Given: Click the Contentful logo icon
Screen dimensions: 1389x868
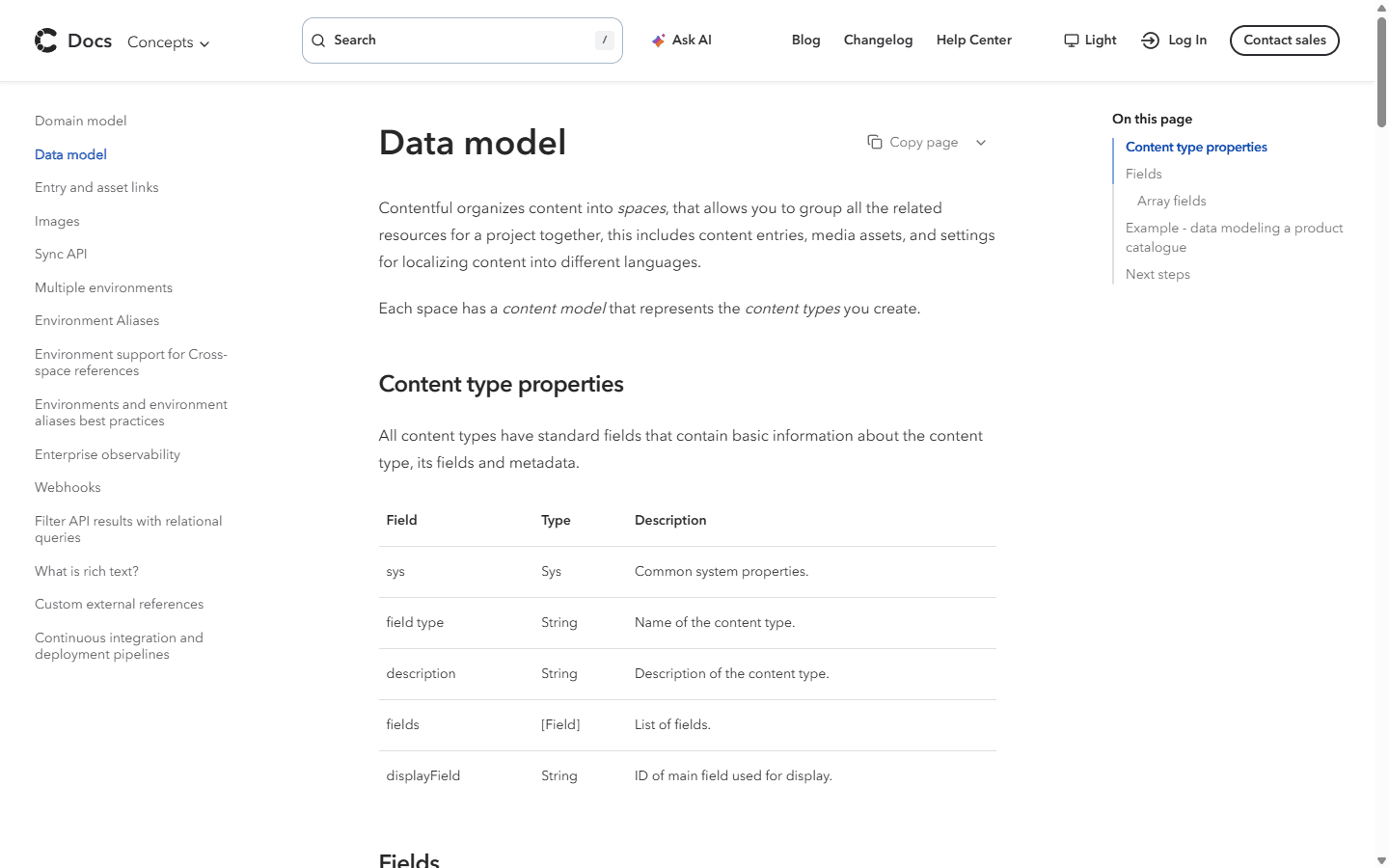Looking at the screenshot, I should tap(45, 41).
